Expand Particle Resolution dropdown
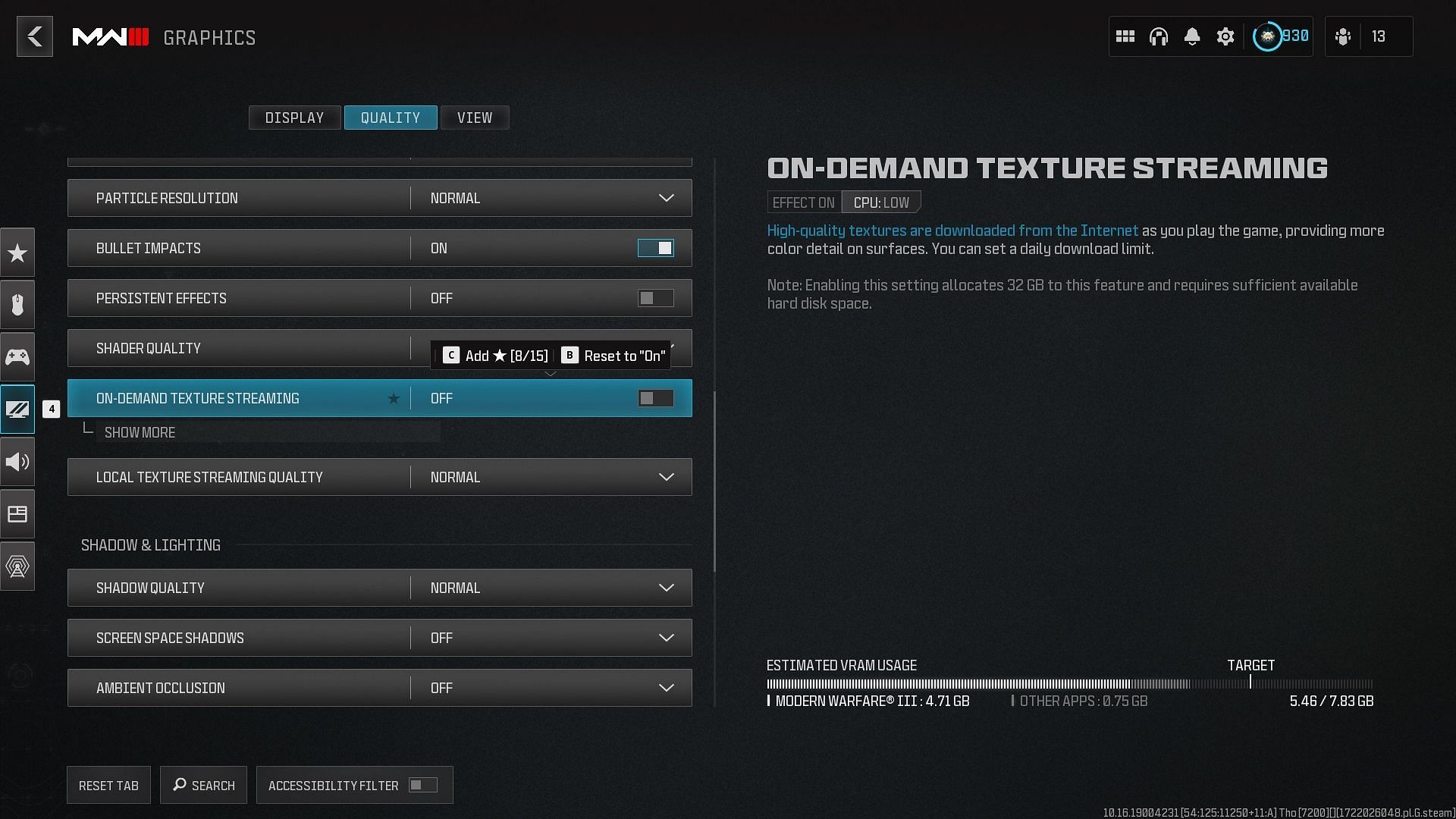Image resolution: width=1456 pixels, height=819 pixels. pyautogui.click(x=665, y=197)
